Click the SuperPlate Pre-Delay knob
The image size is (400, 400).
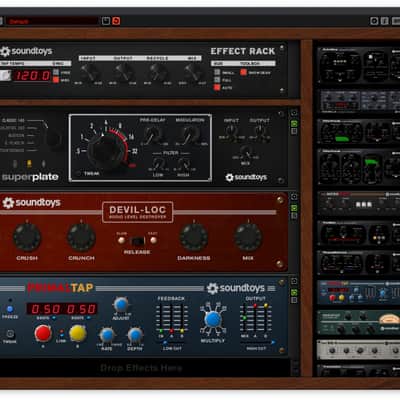152,134
